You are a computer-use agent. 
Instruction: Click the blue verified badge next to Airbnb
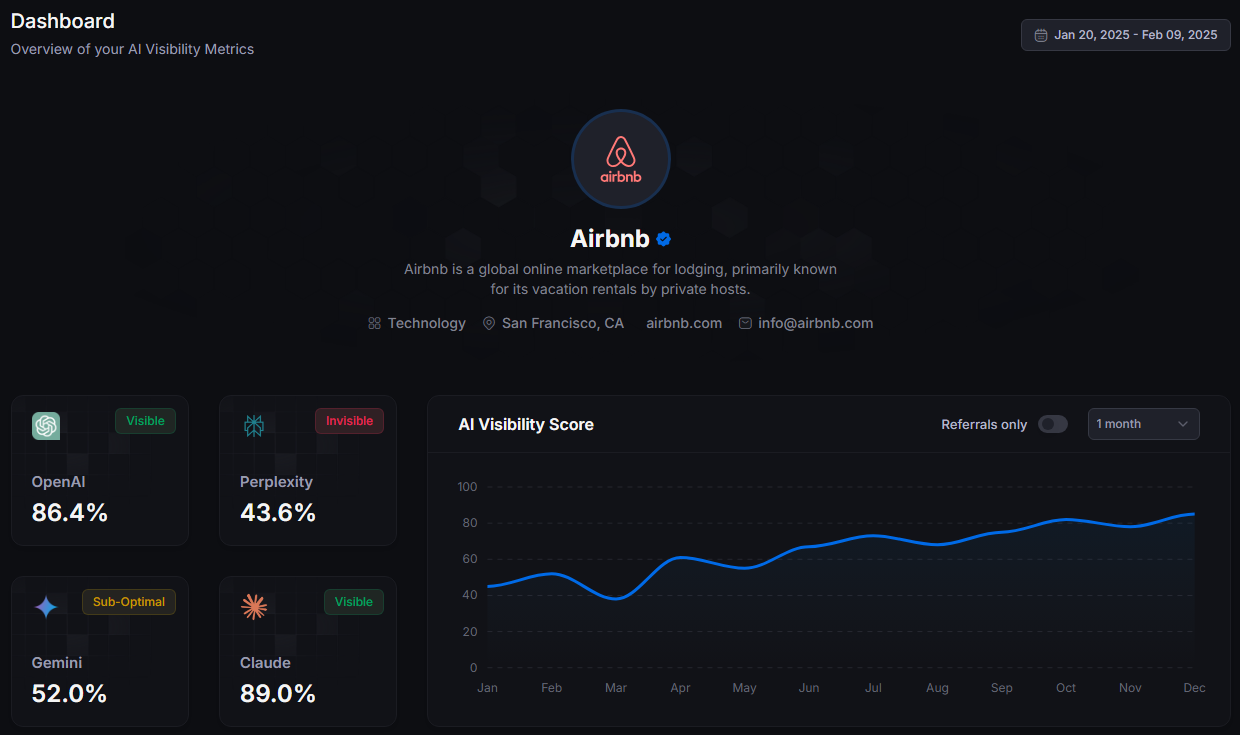(x=664, y=239)
